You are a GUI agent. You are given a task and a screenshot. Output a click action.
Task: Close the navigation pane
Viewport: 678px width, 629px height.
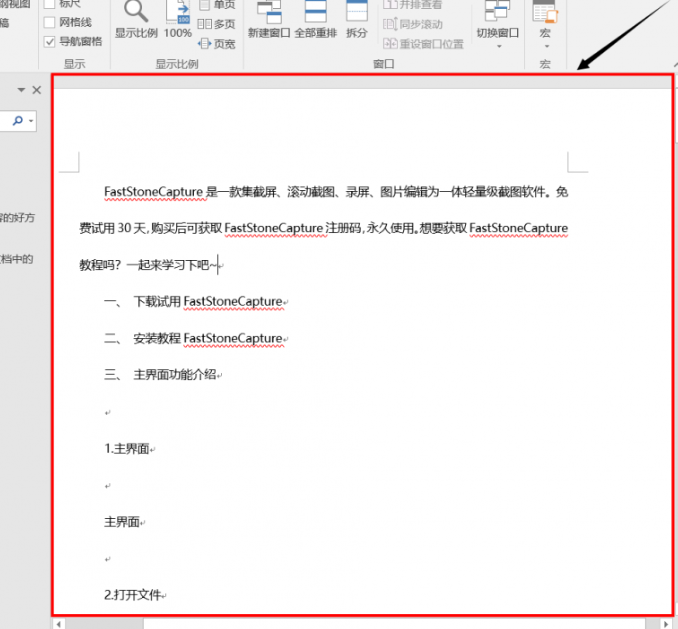coord(37,90)
